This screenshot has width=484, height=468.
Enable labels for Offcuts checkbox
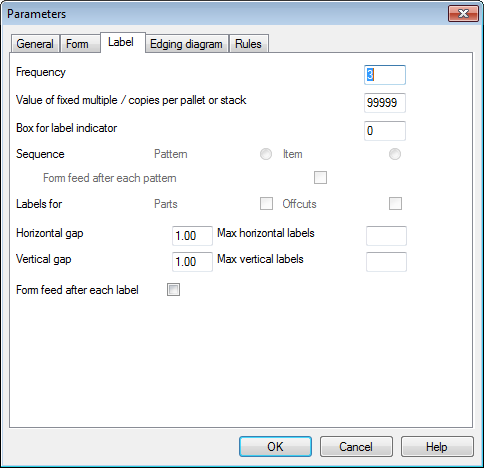395,204
